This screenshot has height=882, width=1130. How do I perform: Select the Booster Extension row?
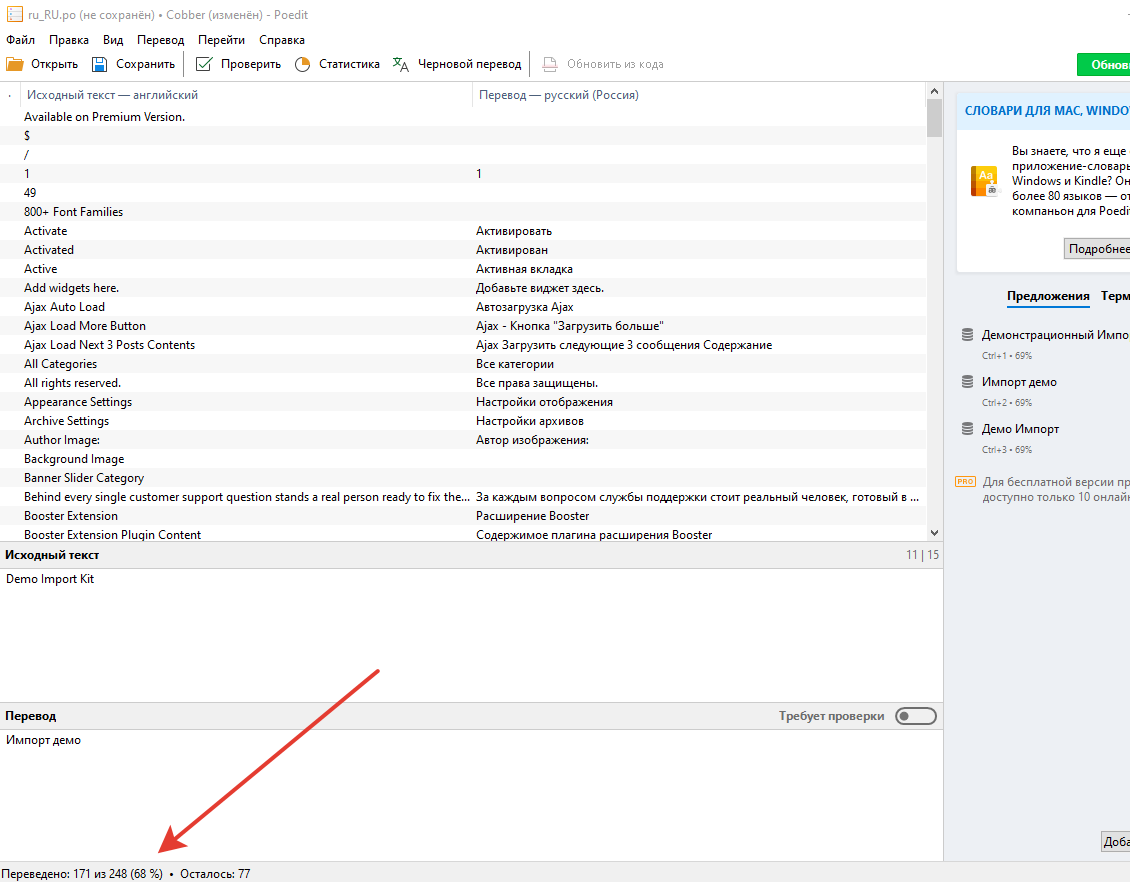click(463, 516)
